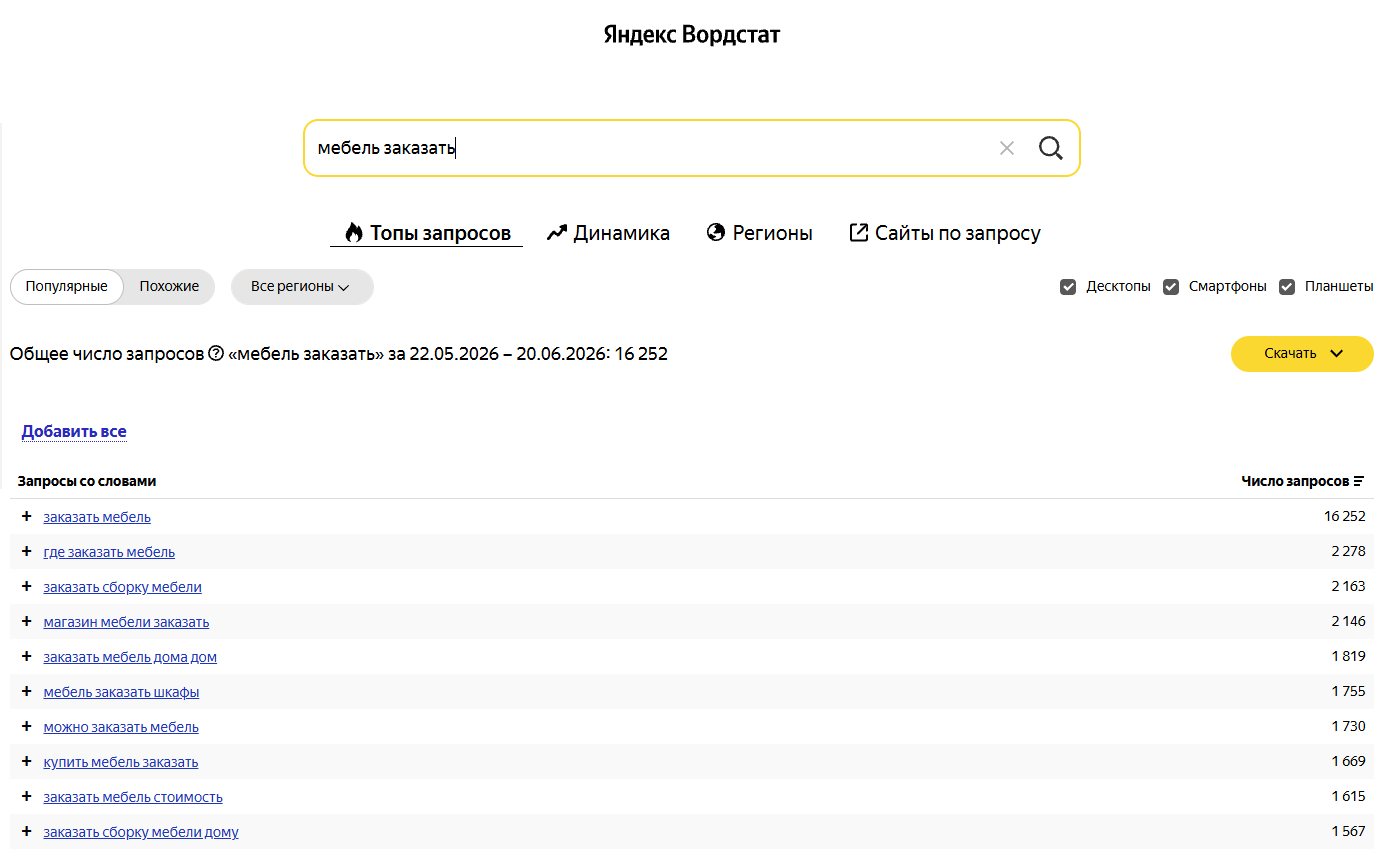The width and height of the screenshot is (1392, 853).
Task: Click plus icon for 'заказать мебель стоимость'
Action: (x=27, y=796)
